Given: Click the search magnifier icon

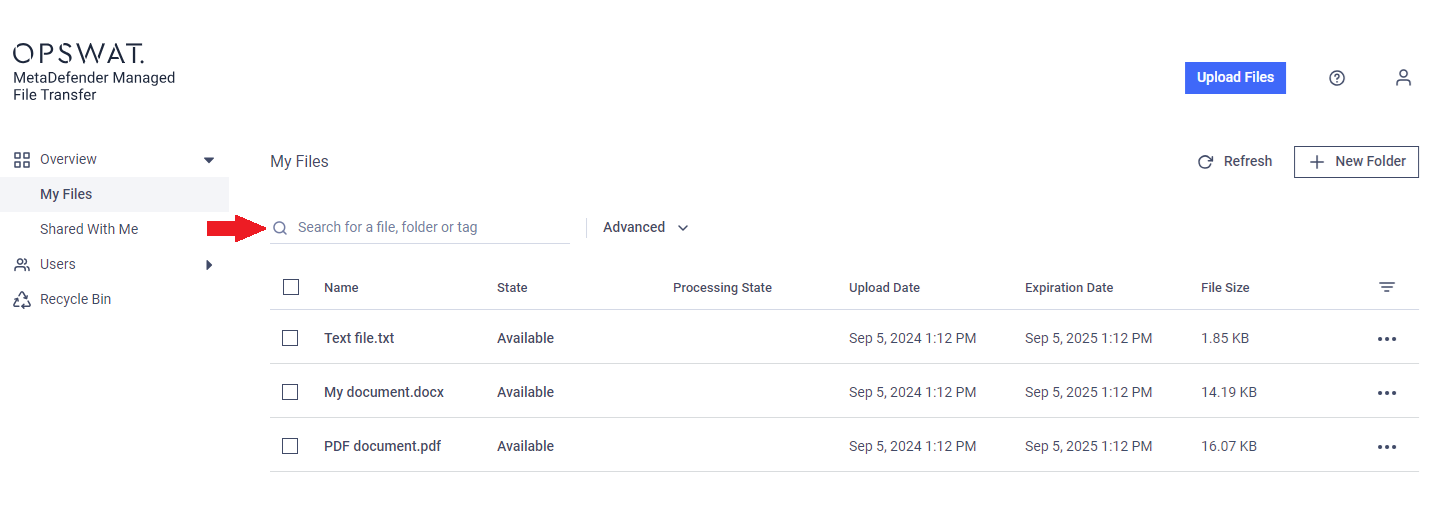Looking at the screenshot, I should click(280, 228).
